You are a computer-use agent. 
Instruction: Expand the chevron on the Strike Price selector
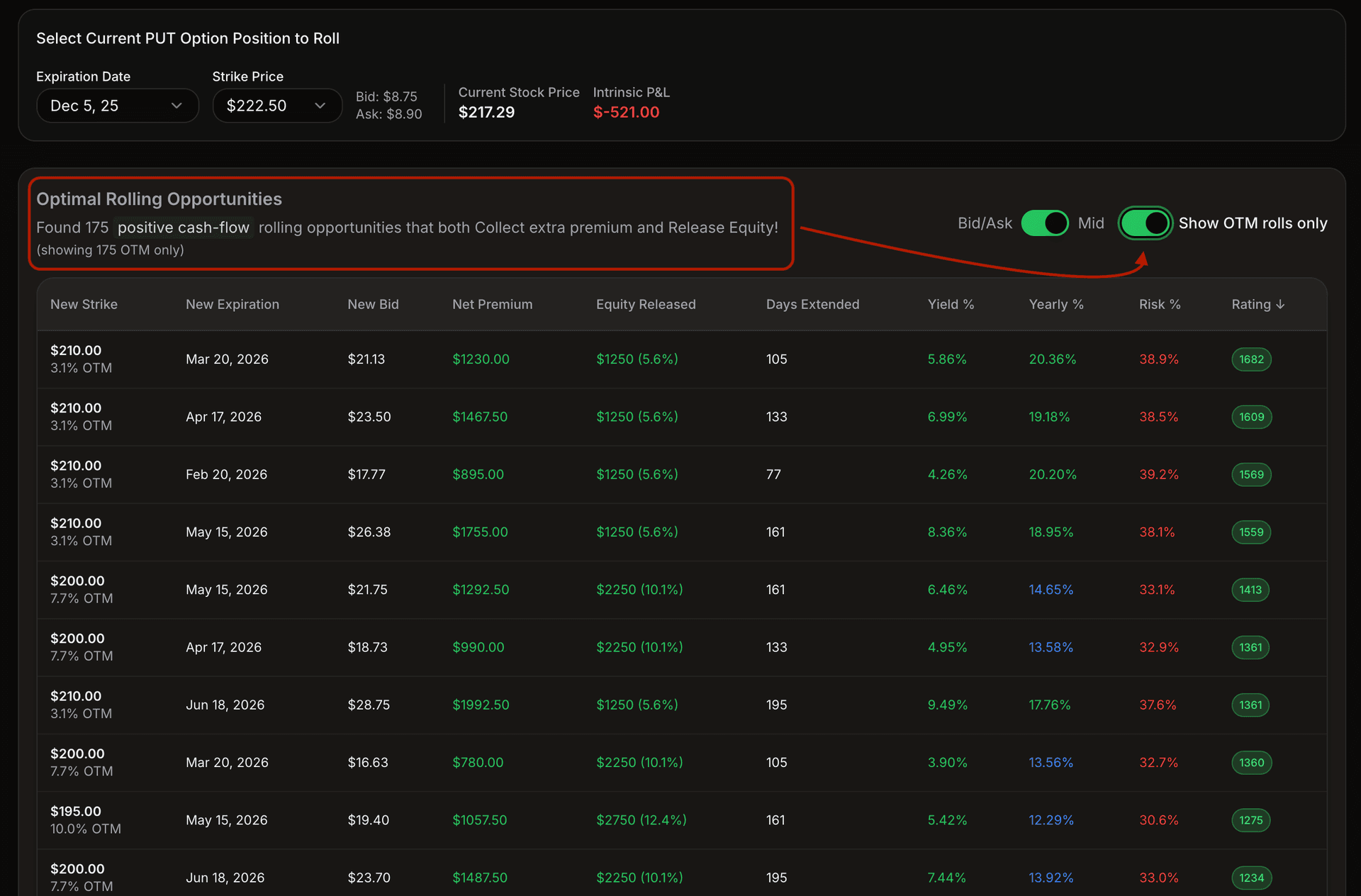point(319,105)
